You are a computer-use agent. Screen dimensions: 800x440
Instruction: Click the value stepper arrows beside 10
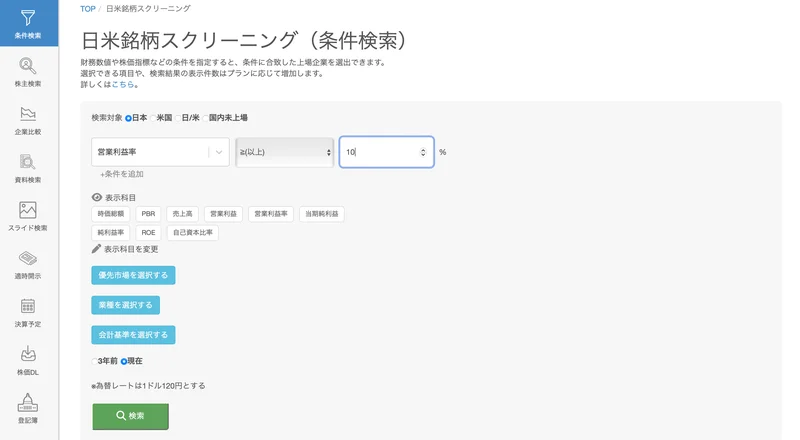coord(423,152)
